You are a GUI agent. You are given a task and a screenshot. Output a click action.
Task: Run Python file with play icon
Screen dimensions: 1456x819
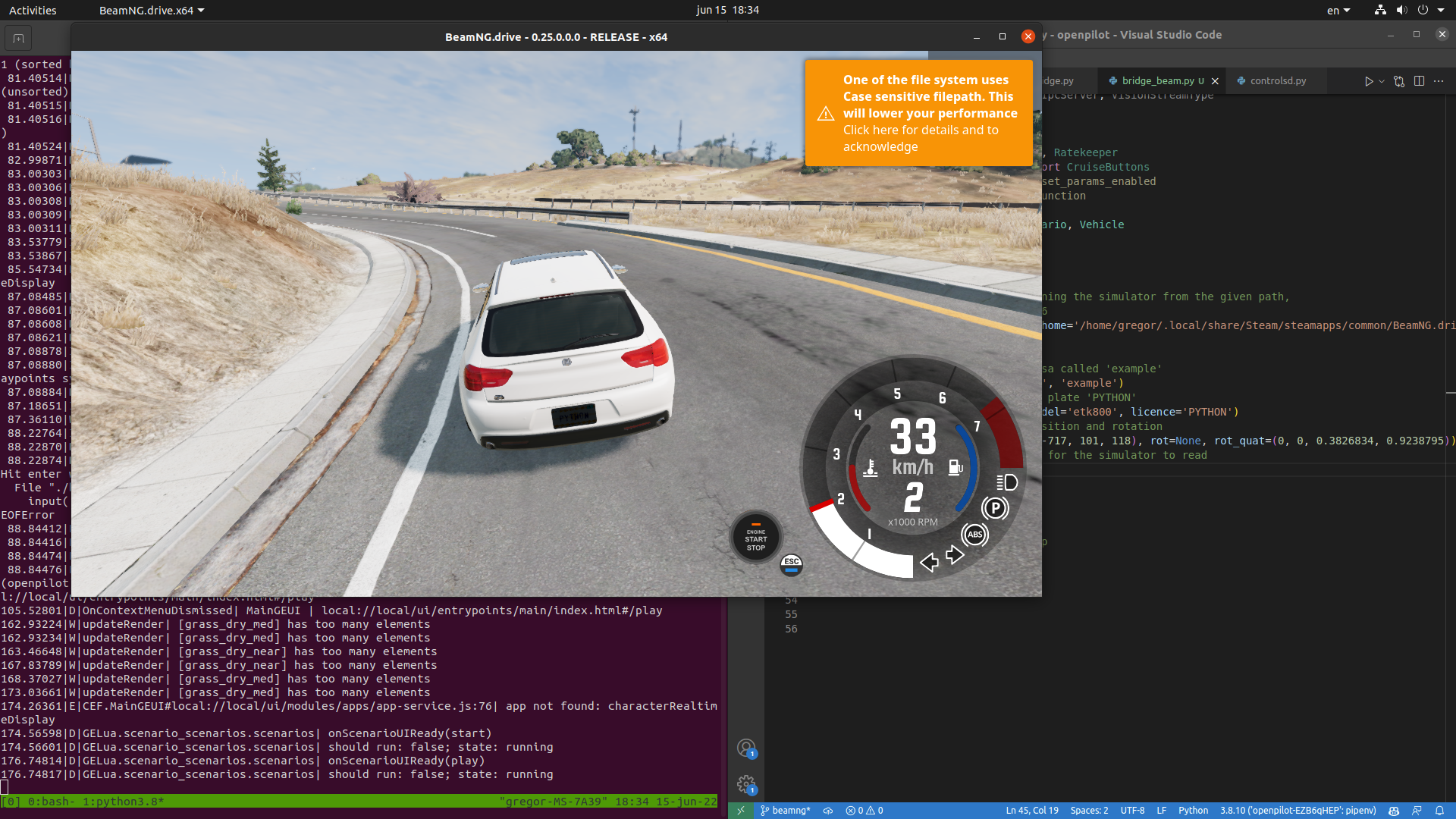1369,81
